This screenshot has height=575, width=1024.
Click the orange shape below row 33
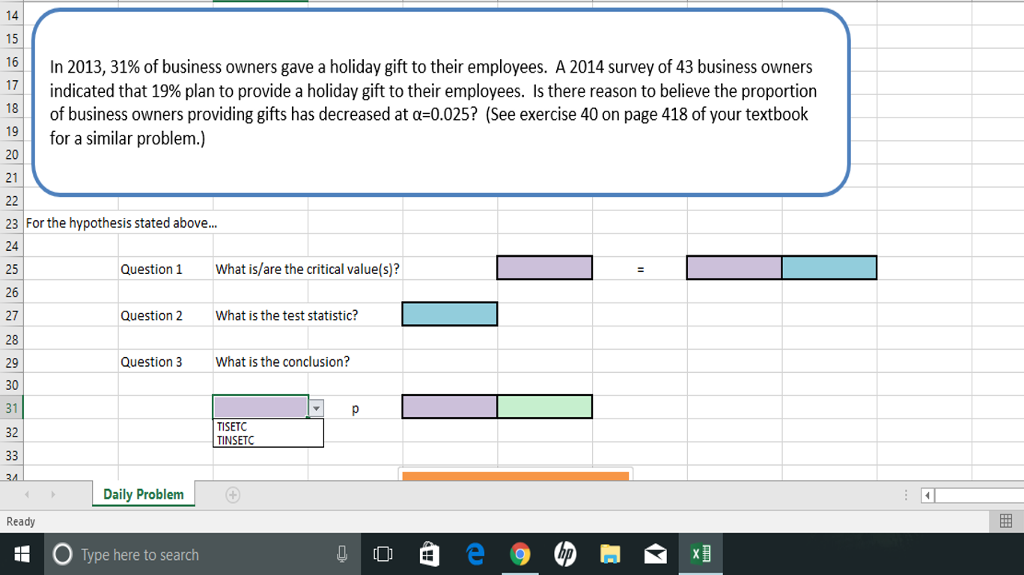[516, 476]
